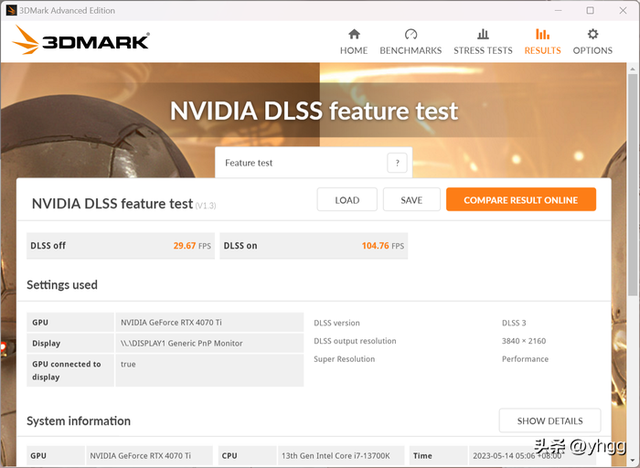640x468 pixels.
Task: Open the Benchmarks gauge icon
Action: click(x=411, y=34)
